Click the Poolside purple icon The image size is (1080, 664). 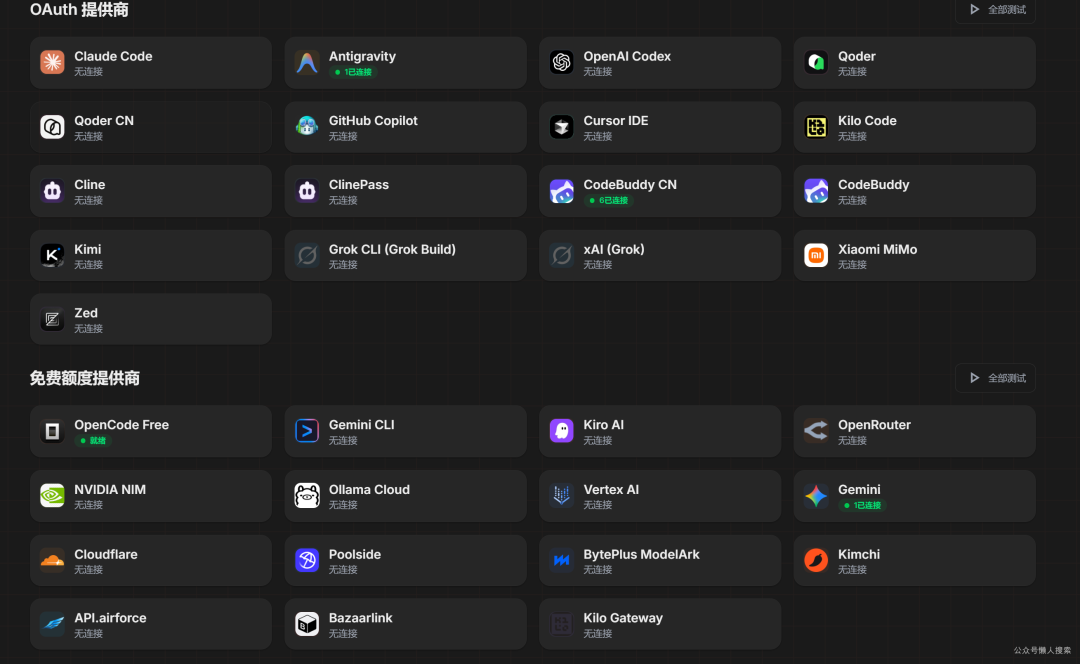[307, 561]
